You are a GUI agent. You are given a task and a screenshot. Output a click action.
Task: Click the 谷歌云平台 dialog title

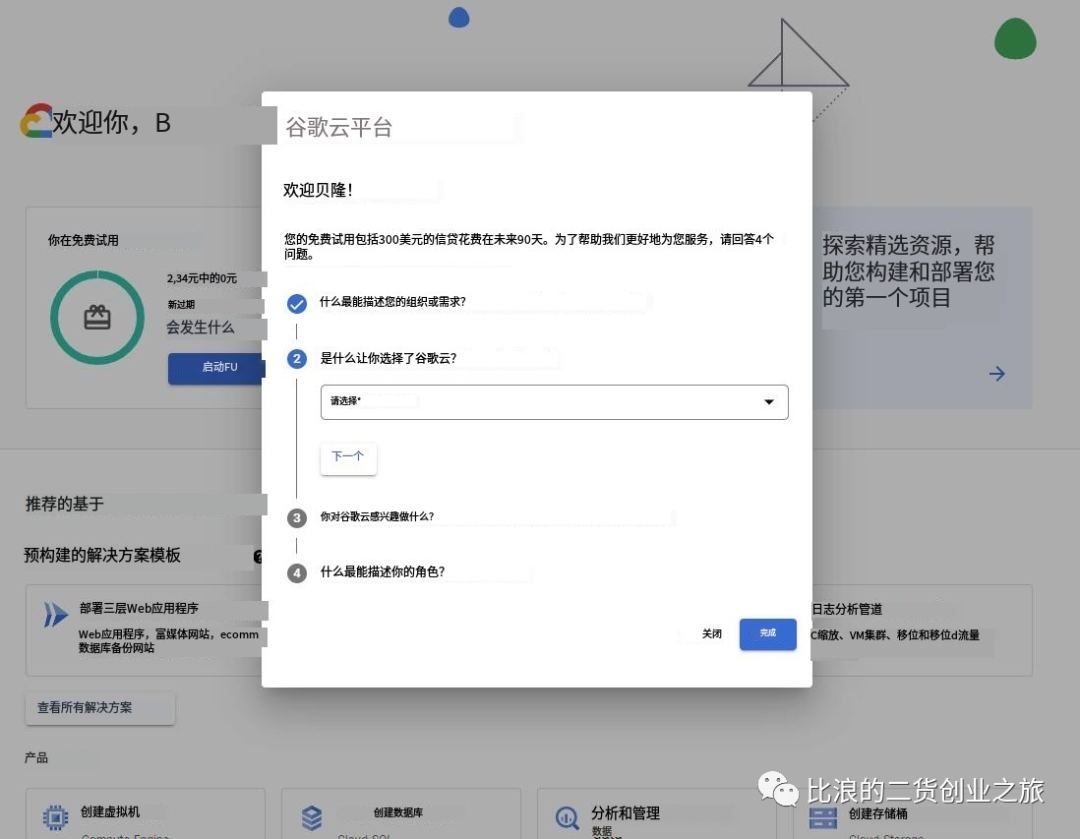[339, 127]
